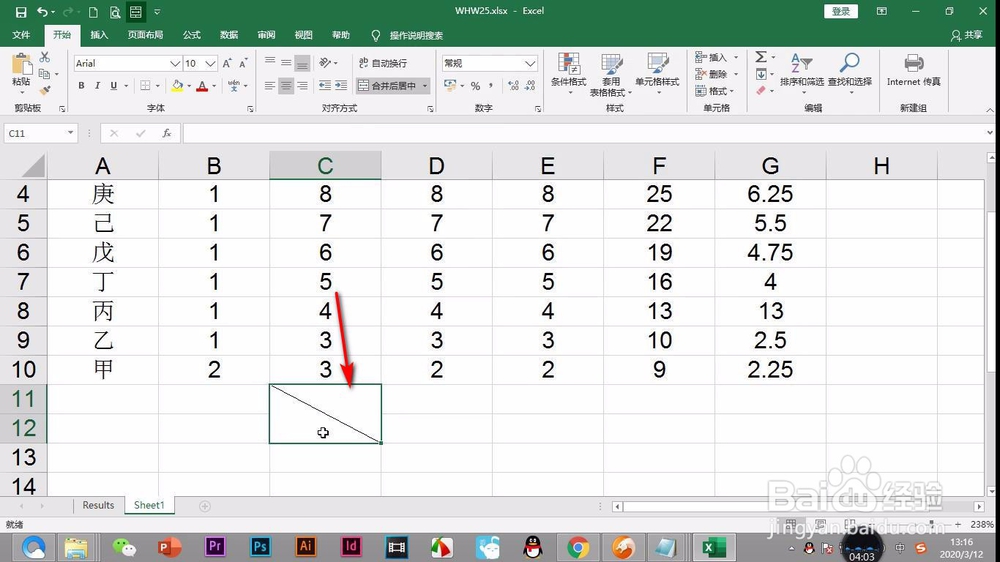Open fill color dropdown arrow
The height and width of the screenshot is (562, 1000).
189,86
